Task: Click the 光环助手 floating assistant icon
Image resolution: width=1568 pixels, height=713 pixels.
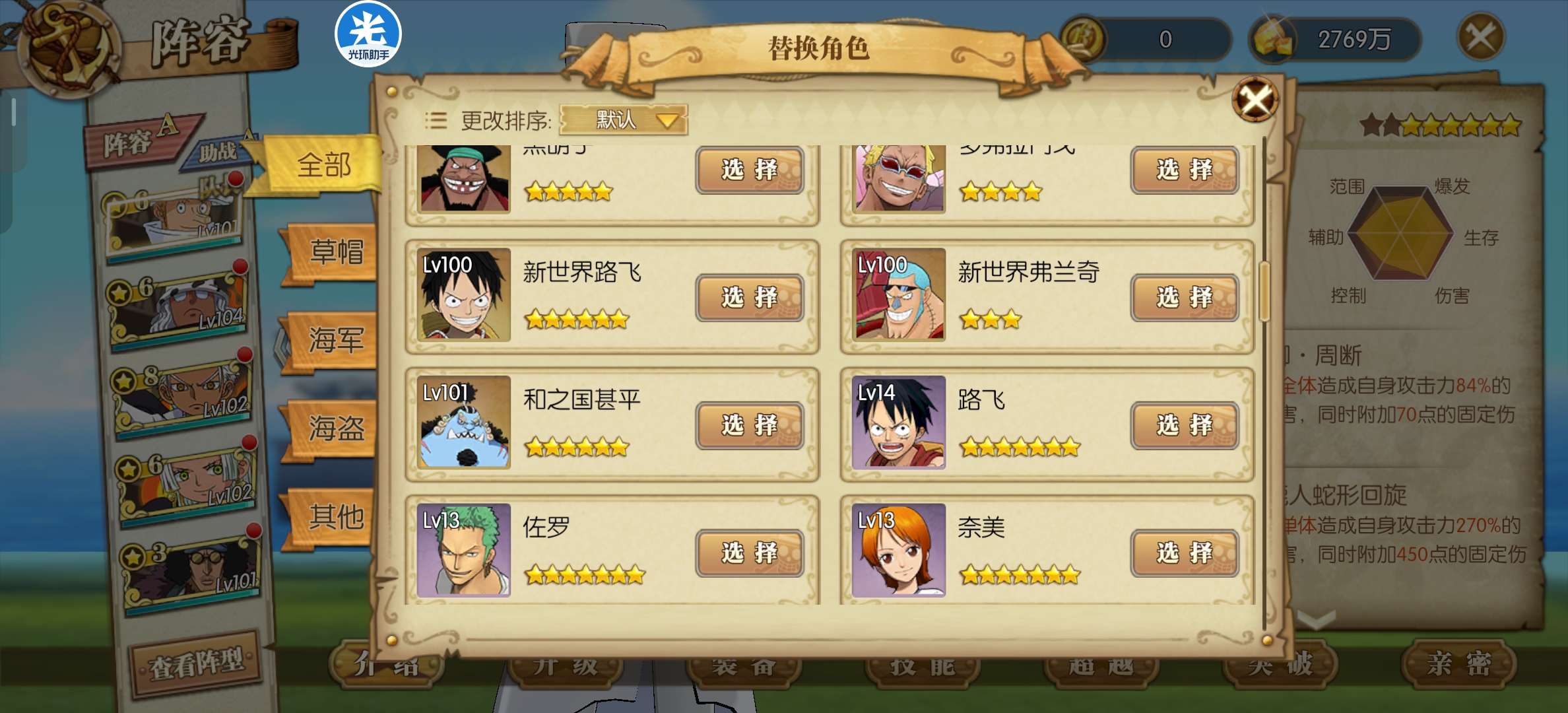Action: coord(368,35)
